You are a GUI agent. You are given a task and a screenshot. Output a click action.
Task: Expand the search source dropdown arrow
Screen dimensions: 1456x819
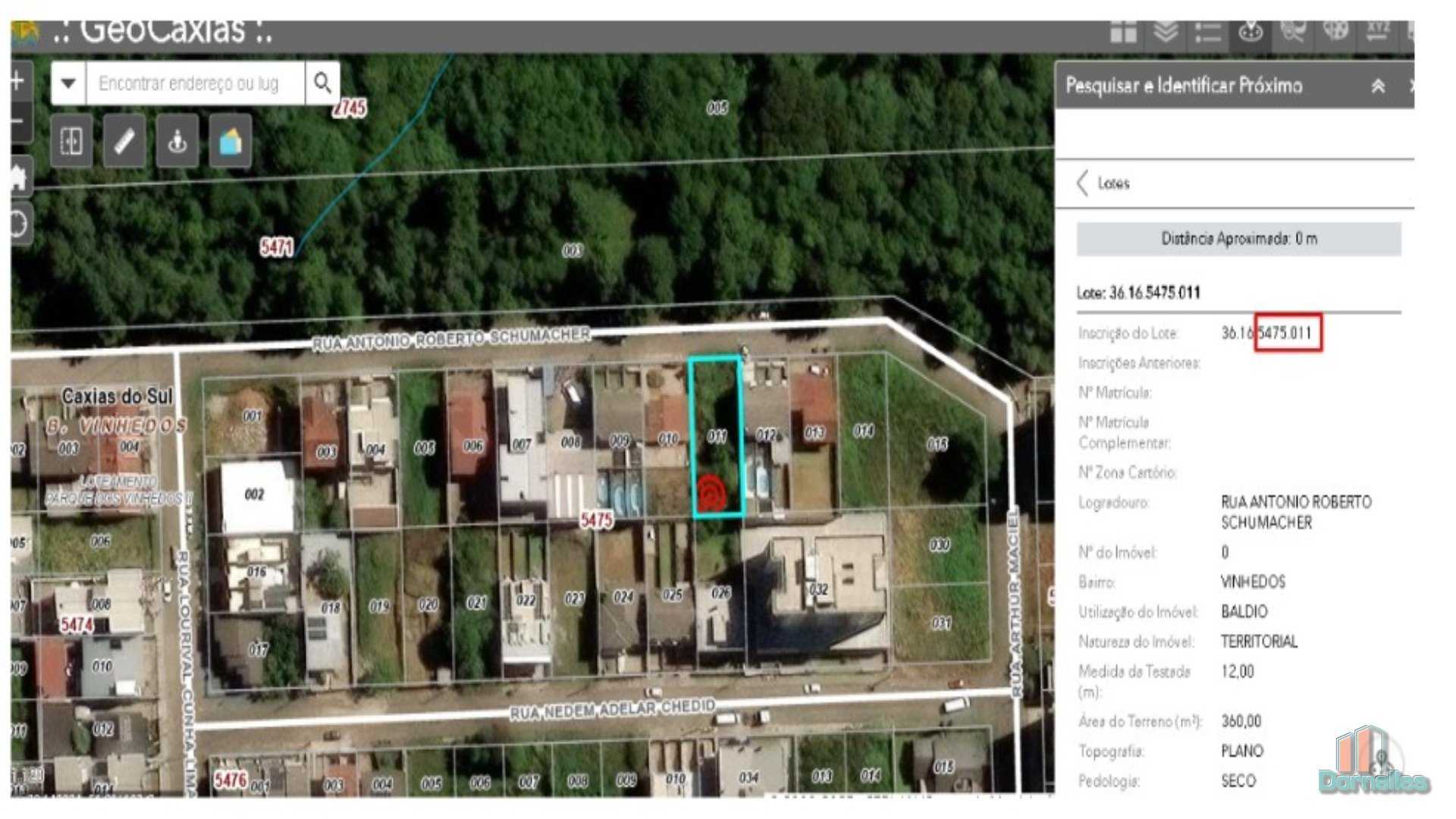tap(68, 83)
